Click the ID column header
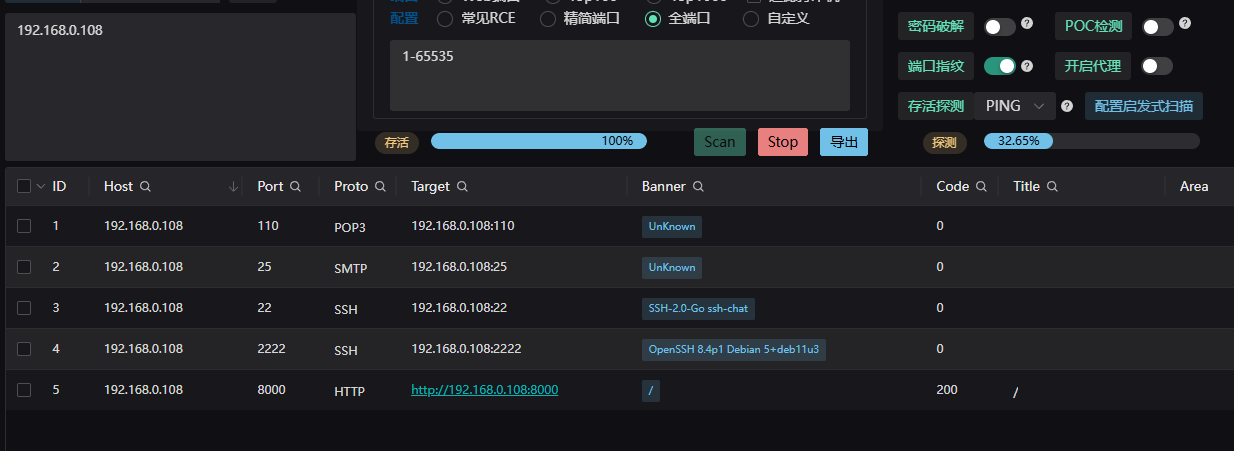 [x=59, y=186]
